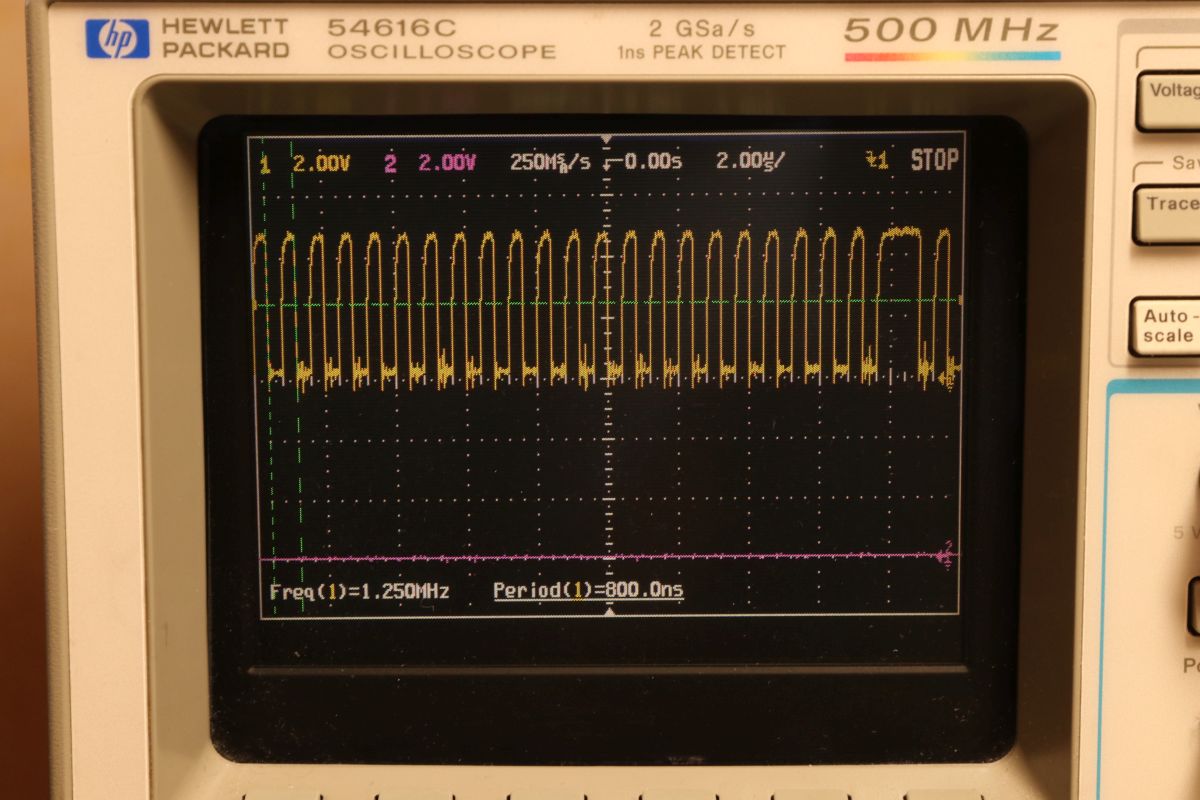The width and height of the screenshot is (1200, 800).
Task: Select channel 1 2.00V scale readout
Action: [321, 163]
